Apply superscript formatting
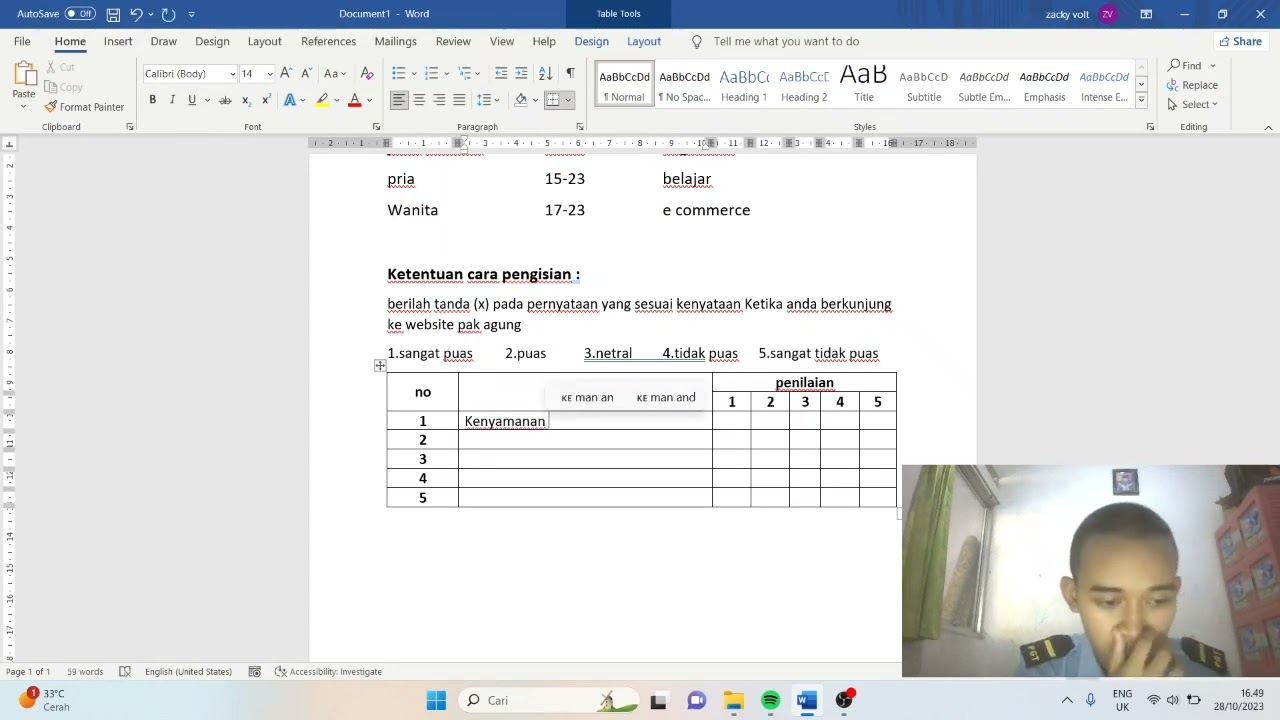1280x720 pixels. click(265, 100)
